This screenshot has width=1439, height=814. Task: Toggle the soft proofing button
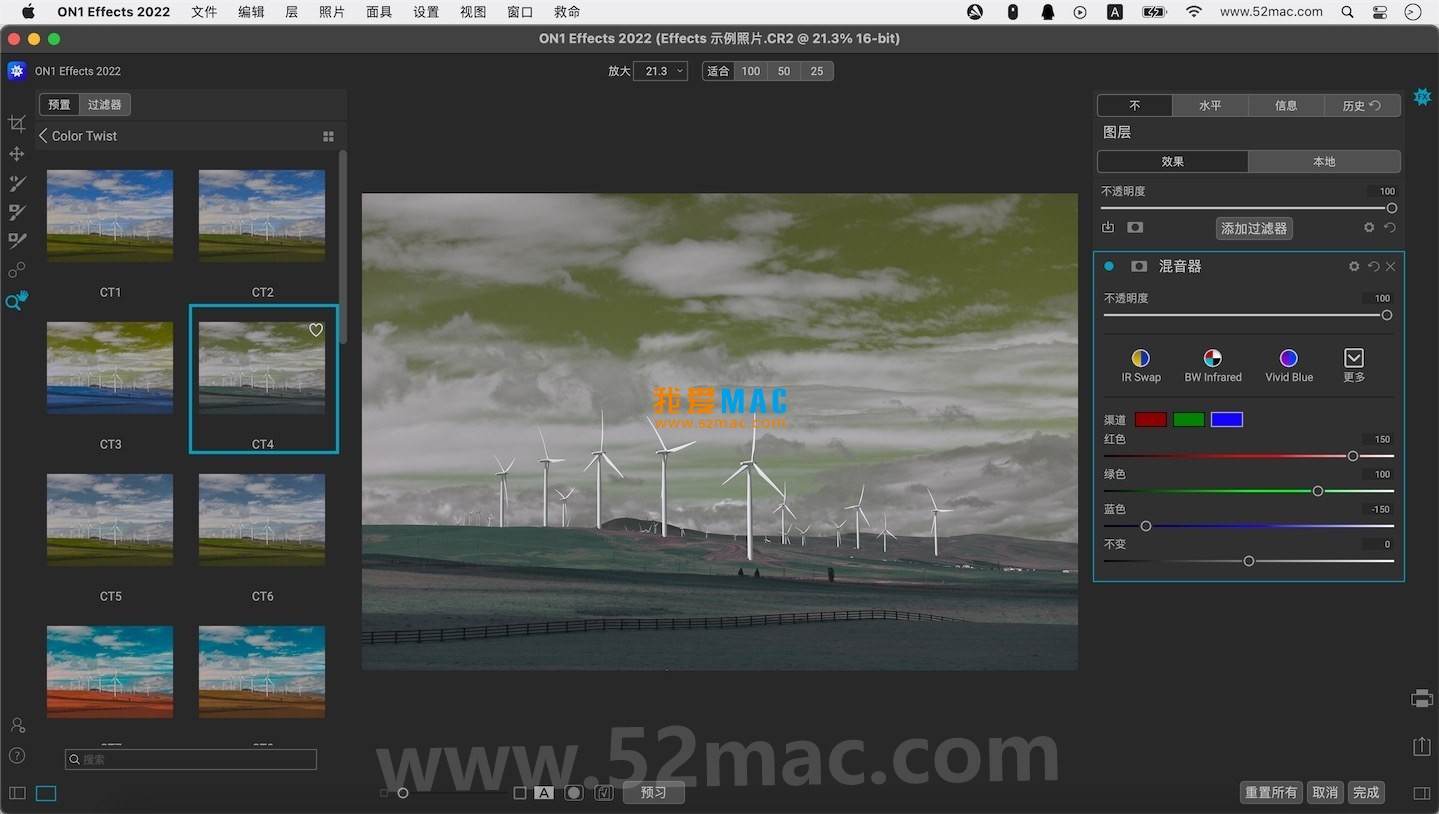604,793
